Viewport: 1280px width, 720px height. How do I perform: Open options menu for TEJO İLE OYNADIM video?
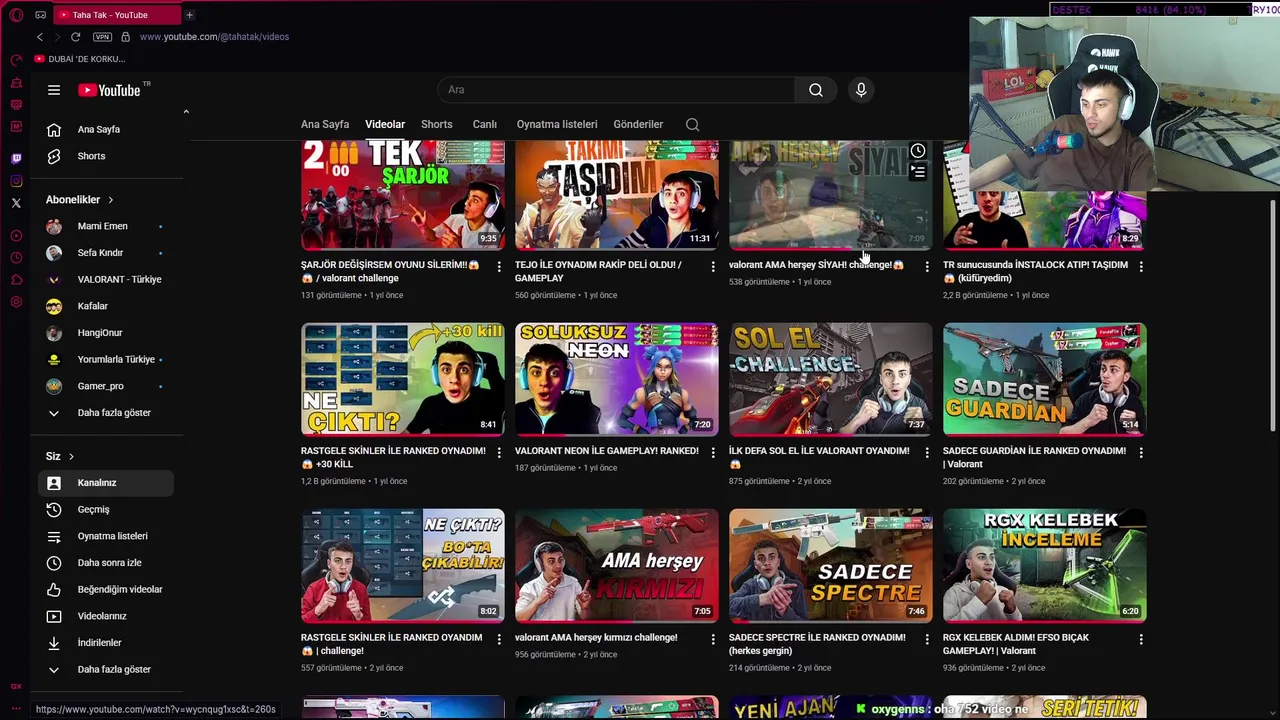click(x=713, y=266)
